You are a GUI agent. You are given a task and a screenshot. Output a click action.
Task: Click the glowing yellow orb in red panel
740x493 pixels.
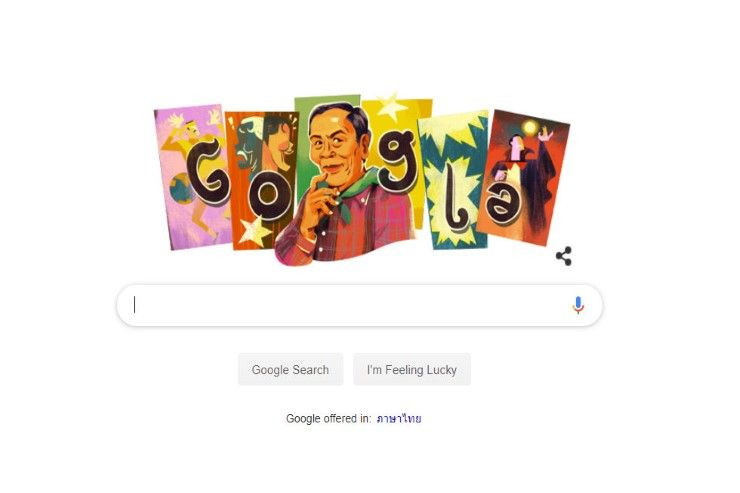point(530,127)
